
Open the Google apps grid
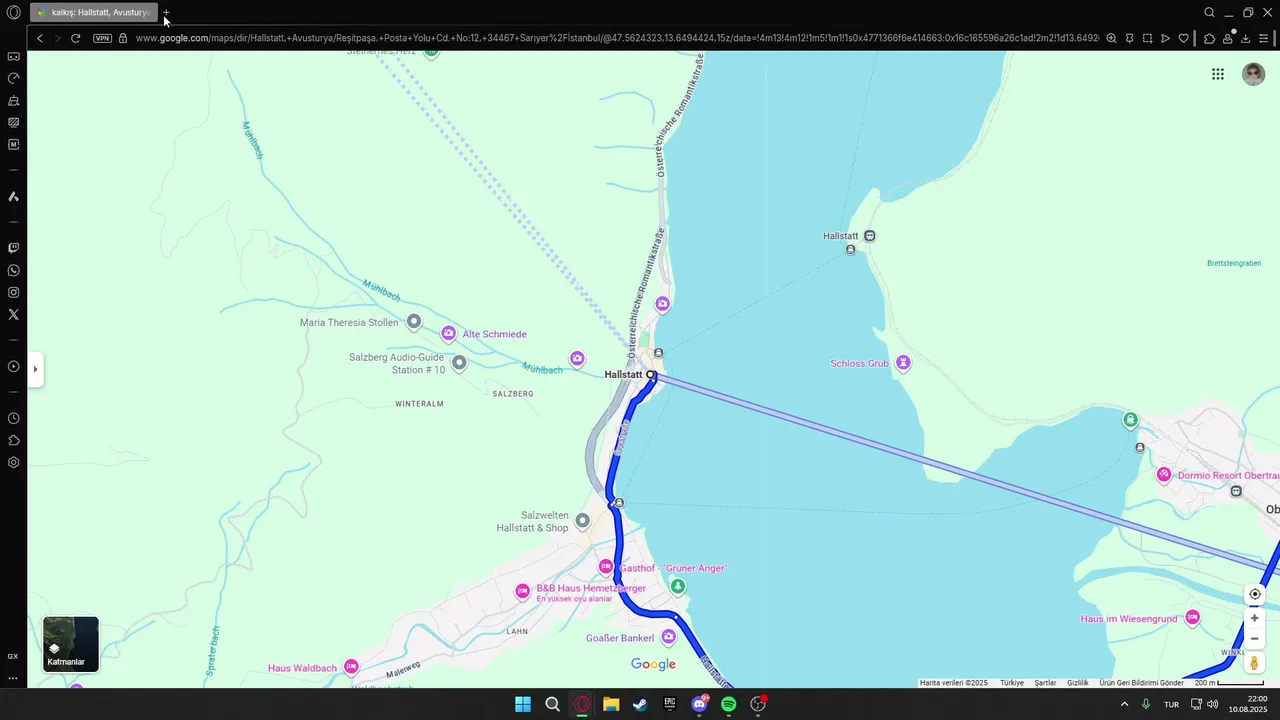tap(1218, 74)
